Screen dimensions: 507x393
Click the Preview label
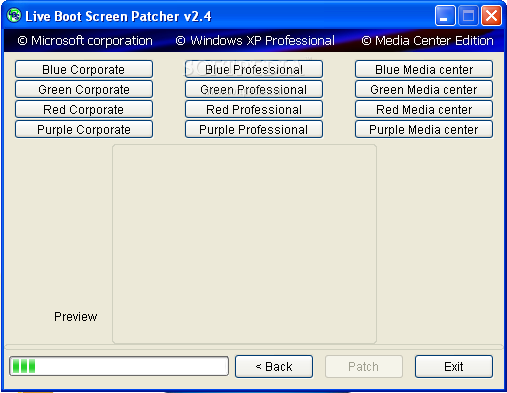[x=76, y=317]
